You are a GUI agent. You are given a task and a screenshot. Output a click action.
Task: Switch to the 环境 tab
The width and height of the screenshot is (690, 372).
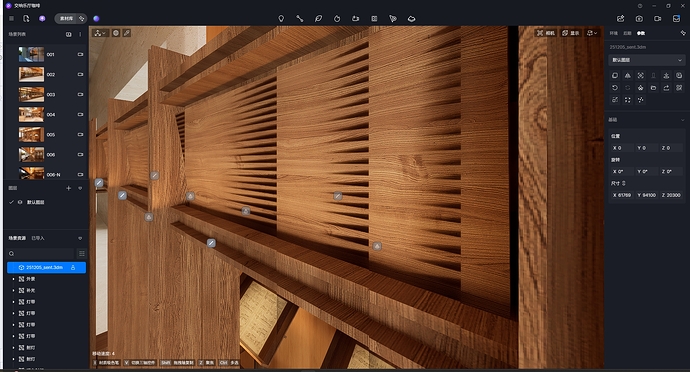point(613,33)
